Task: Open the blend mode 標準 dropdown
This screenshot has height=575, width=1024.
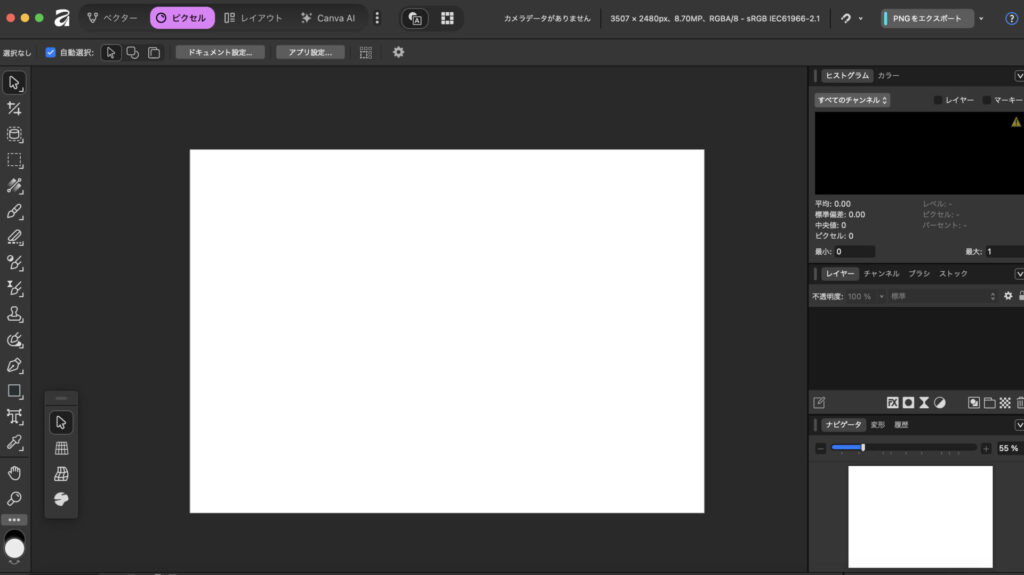Action: 942,296
